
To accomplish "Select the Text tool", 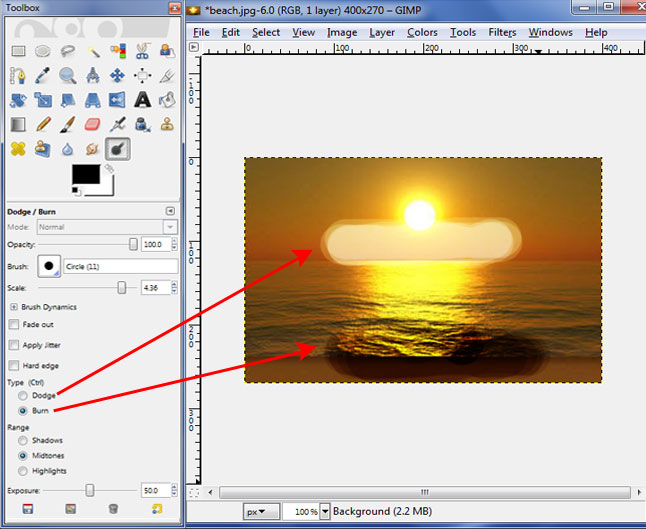I will point(142,100).
